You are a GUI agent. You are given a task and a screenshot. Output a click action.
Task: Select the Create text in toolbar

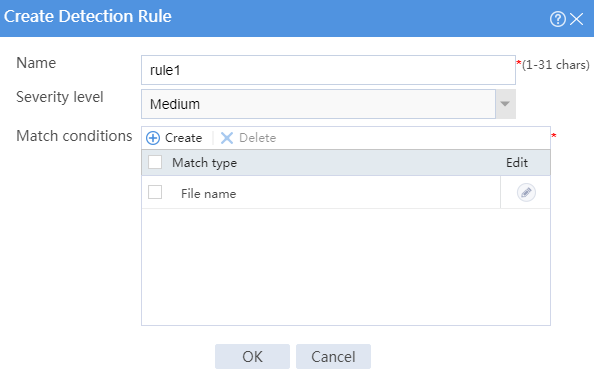click(183, 138)
